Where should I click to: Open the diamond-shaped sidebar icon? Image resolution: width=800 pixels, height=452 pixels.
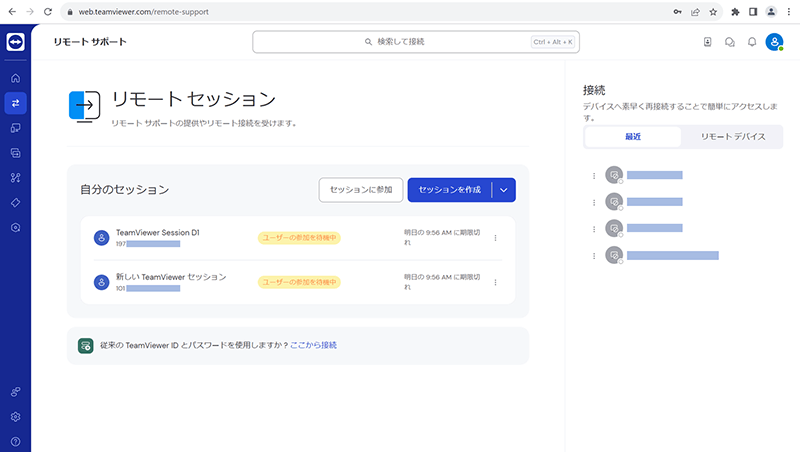pos(15,203)
